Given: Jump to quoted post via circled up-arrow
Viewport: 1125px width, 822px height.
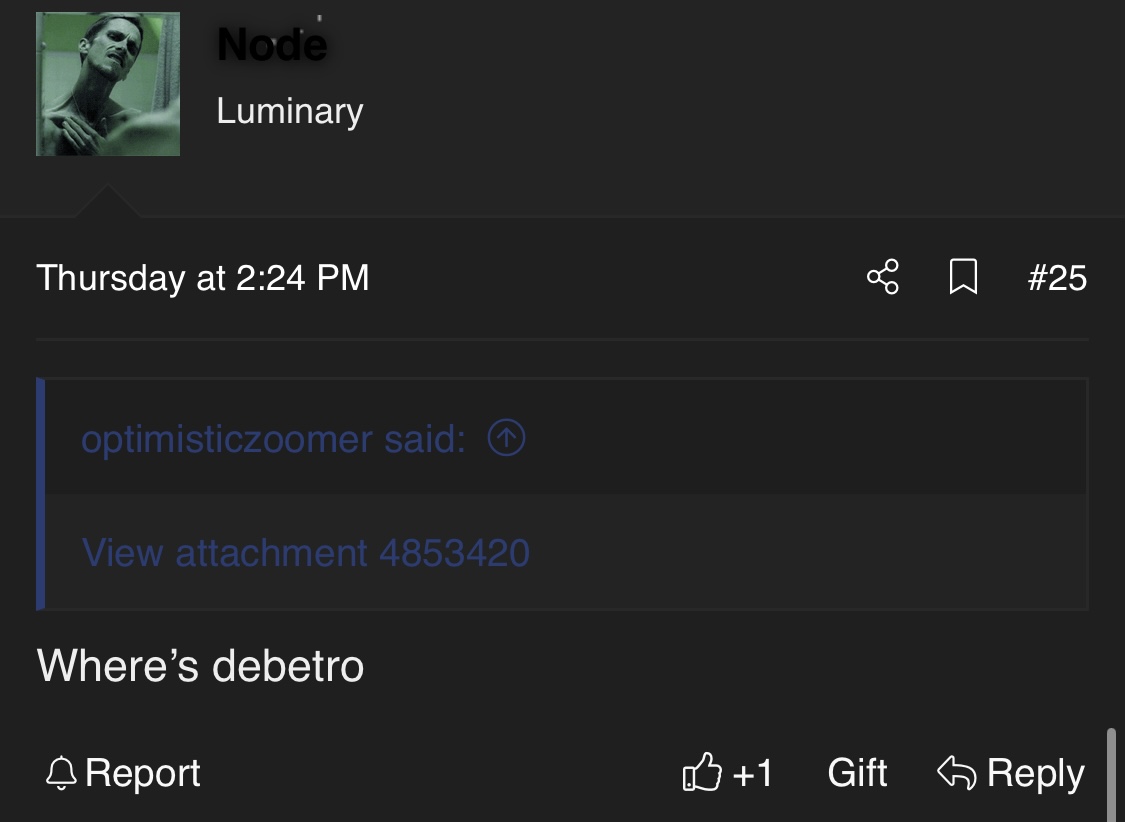Looking at the screenshot, I should (x=506, y=438).
